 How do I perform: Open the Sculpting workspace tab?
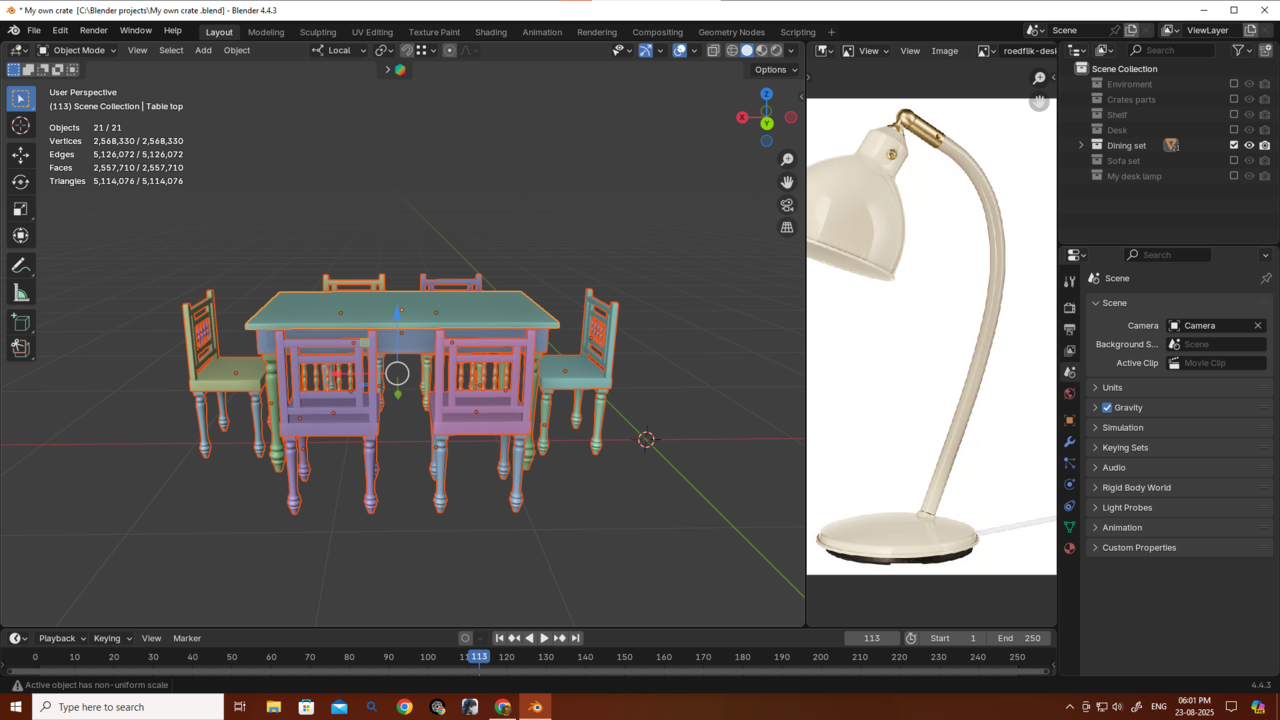[x=318, y=32]
